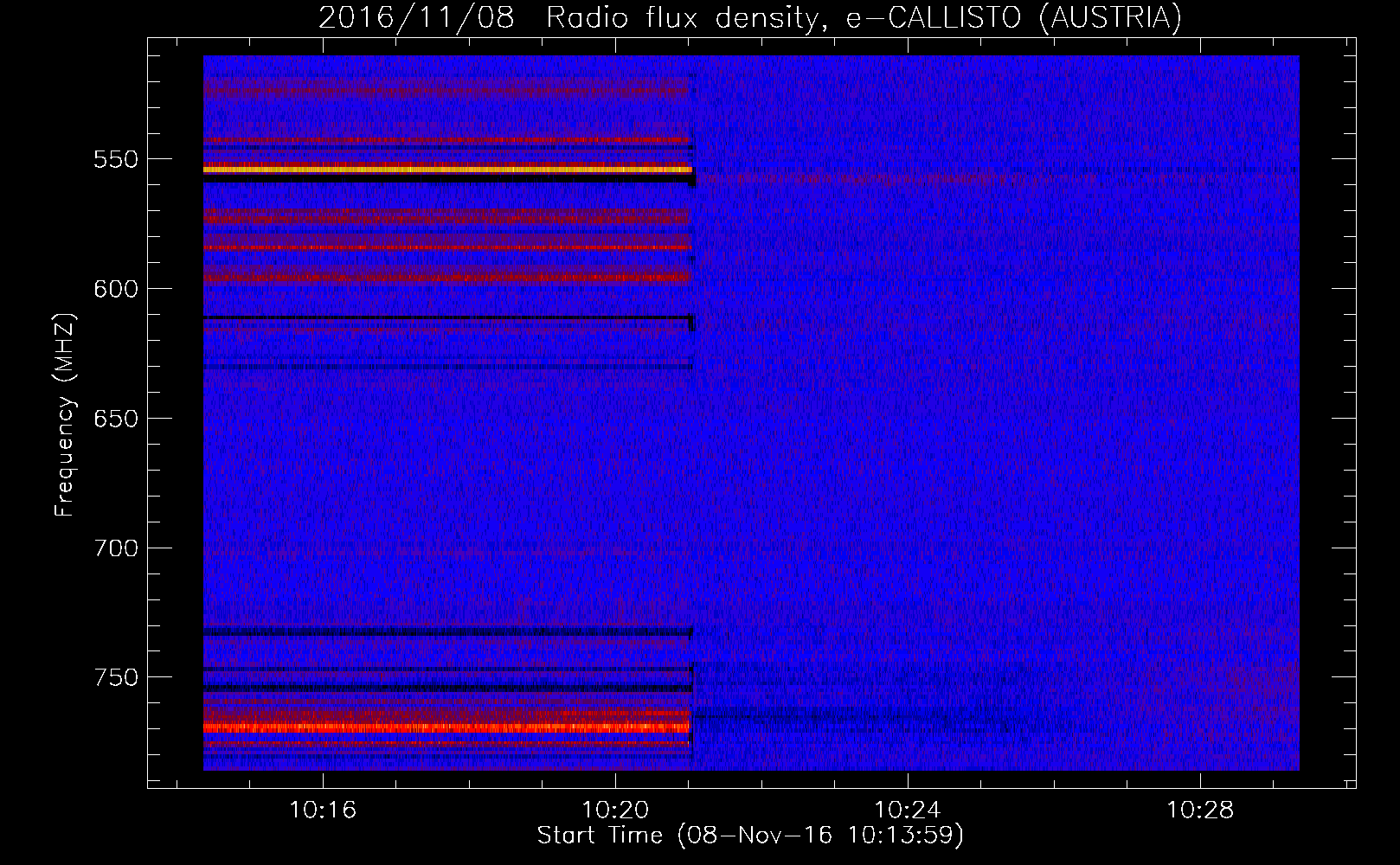Viewport: 1400px width, 865px height.
Task: Click the 600 frequency tick label
Action: coord(116,289)
